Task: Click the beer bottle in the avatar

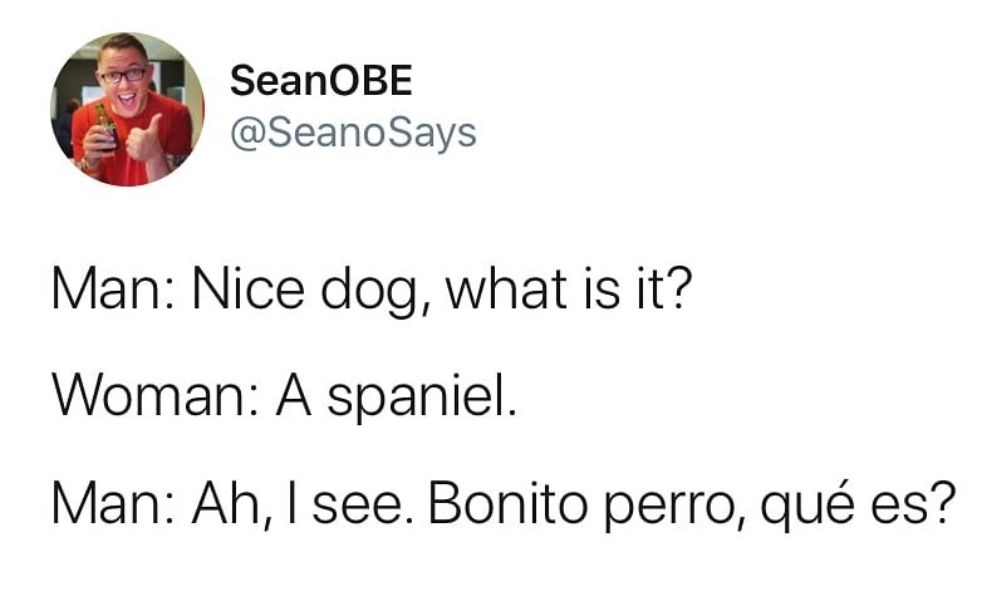Action: tap(105, 127)
